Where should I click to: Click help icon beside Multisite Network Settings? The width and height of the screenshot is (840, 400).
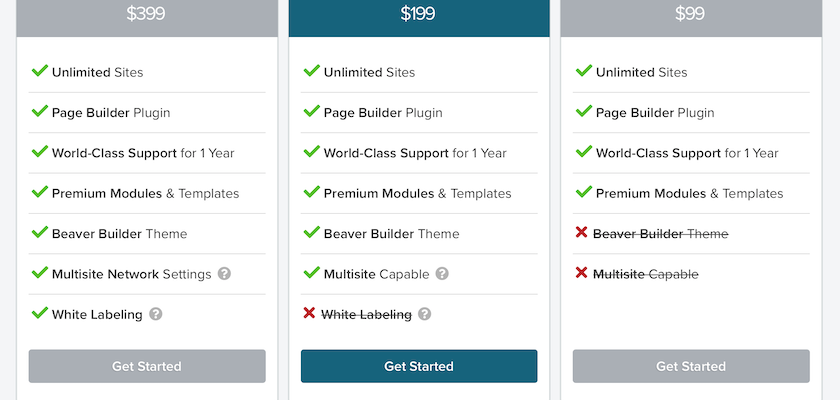[x=225, y=274]
